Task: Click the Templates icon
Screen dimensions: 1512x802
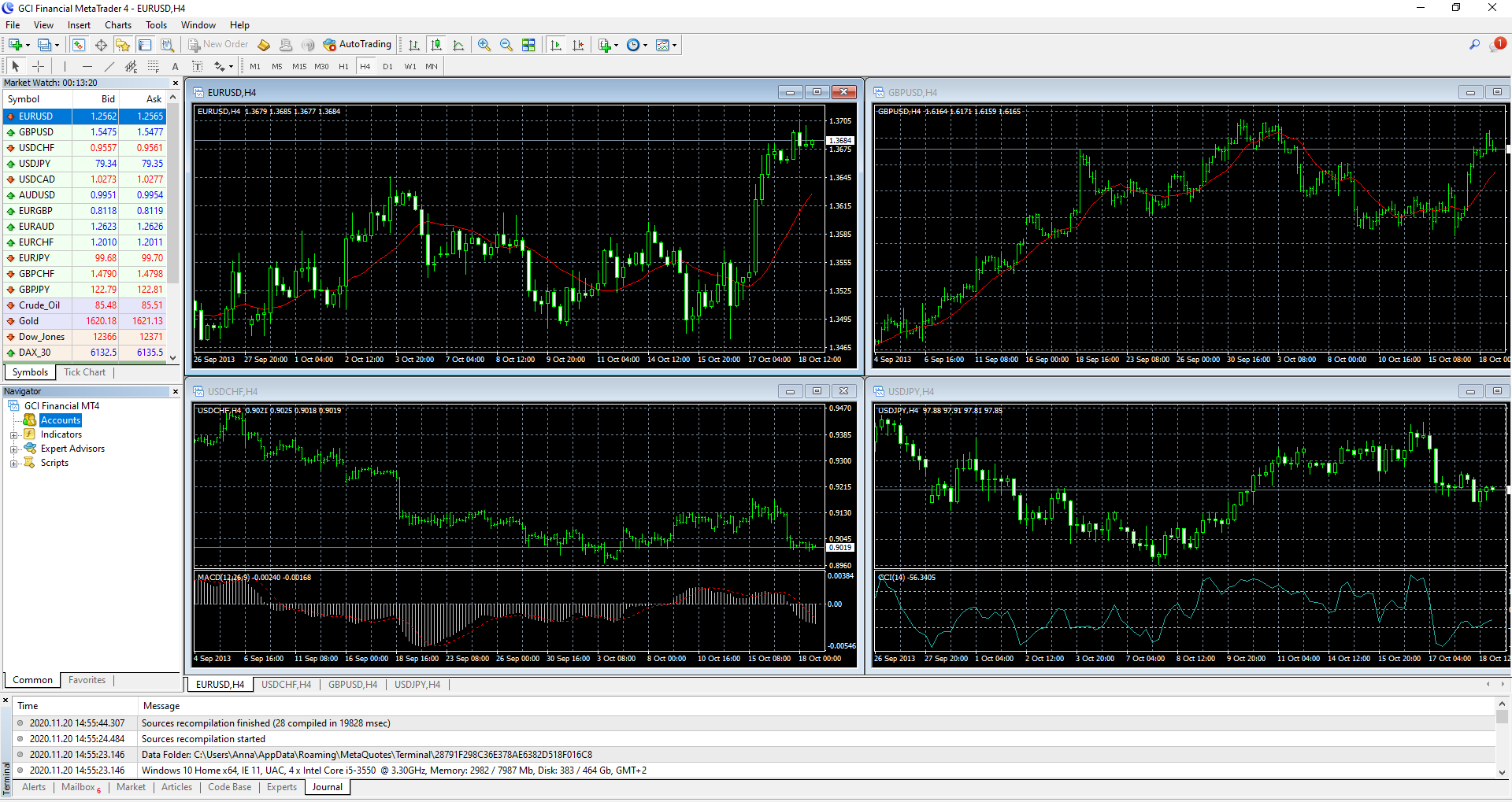Action: pyautogui.click(x=662, y=45)
